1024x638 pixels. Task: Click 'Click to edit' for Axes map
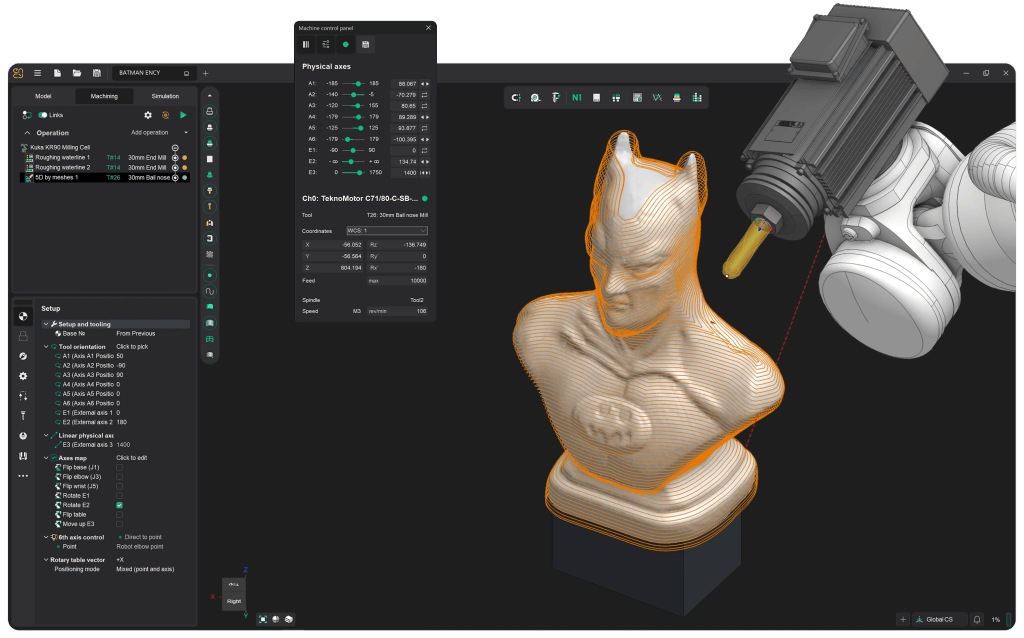[131, 458]
